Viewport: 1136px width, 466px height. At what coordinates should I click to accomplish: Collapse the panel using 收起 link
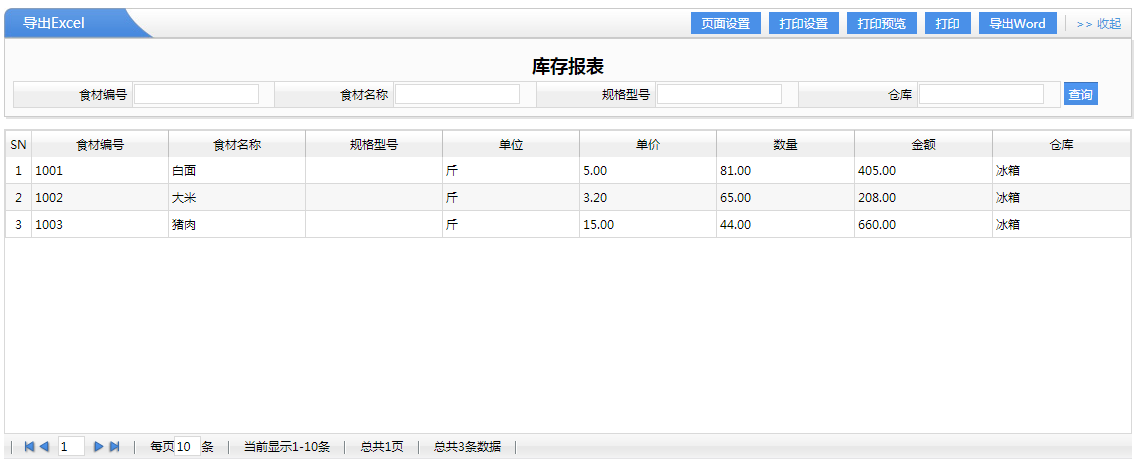[1098, 24]
